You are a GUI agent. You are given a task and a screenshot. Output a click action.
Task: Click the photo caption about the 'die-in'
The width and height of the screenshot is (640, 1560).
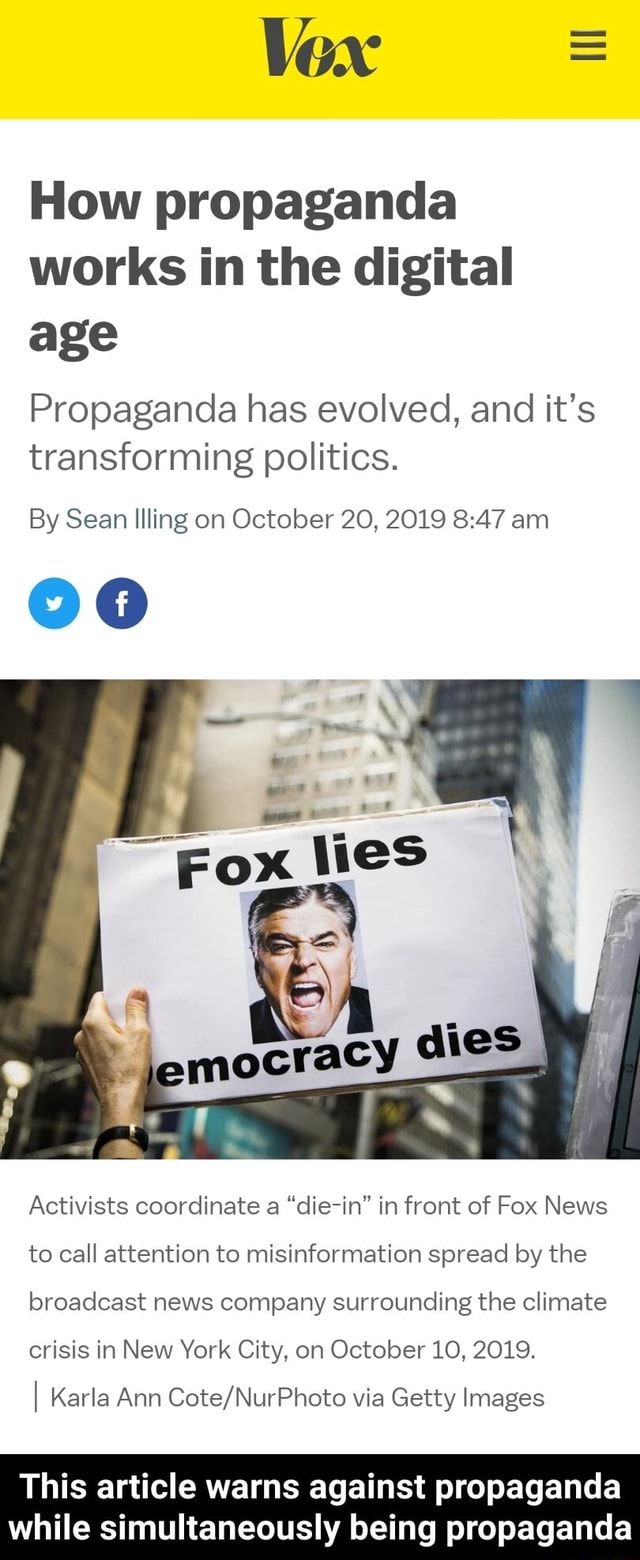(x=318, y=1277)
